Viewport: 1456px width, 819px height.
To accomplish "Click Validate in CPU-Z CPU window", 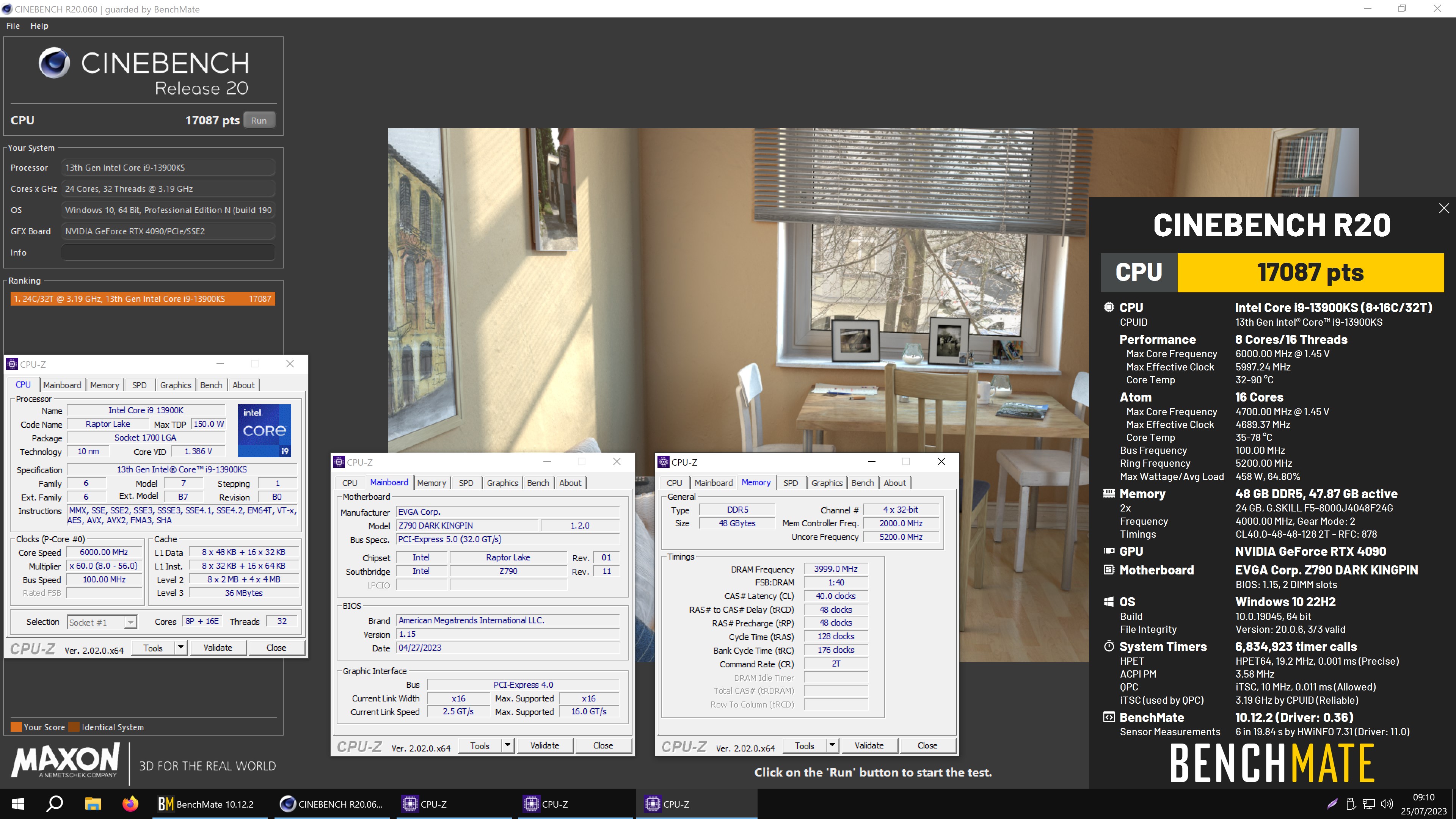I will (218, 647).
